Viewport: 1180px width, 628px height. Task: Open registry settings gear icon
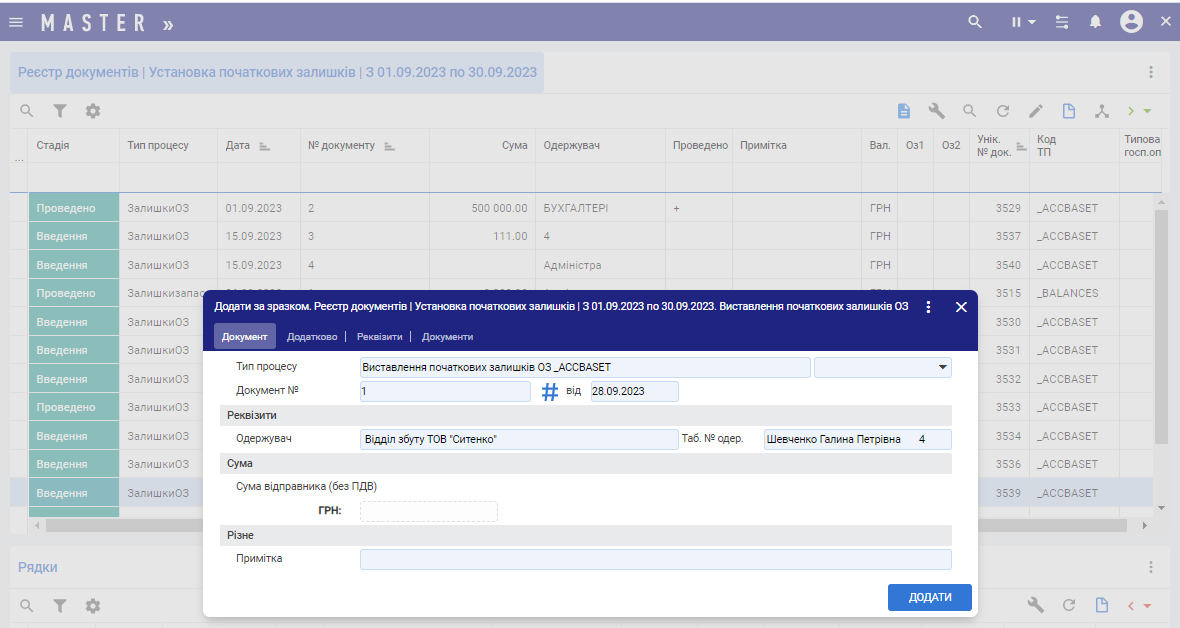pyautogui.click(x=93, y=111)
